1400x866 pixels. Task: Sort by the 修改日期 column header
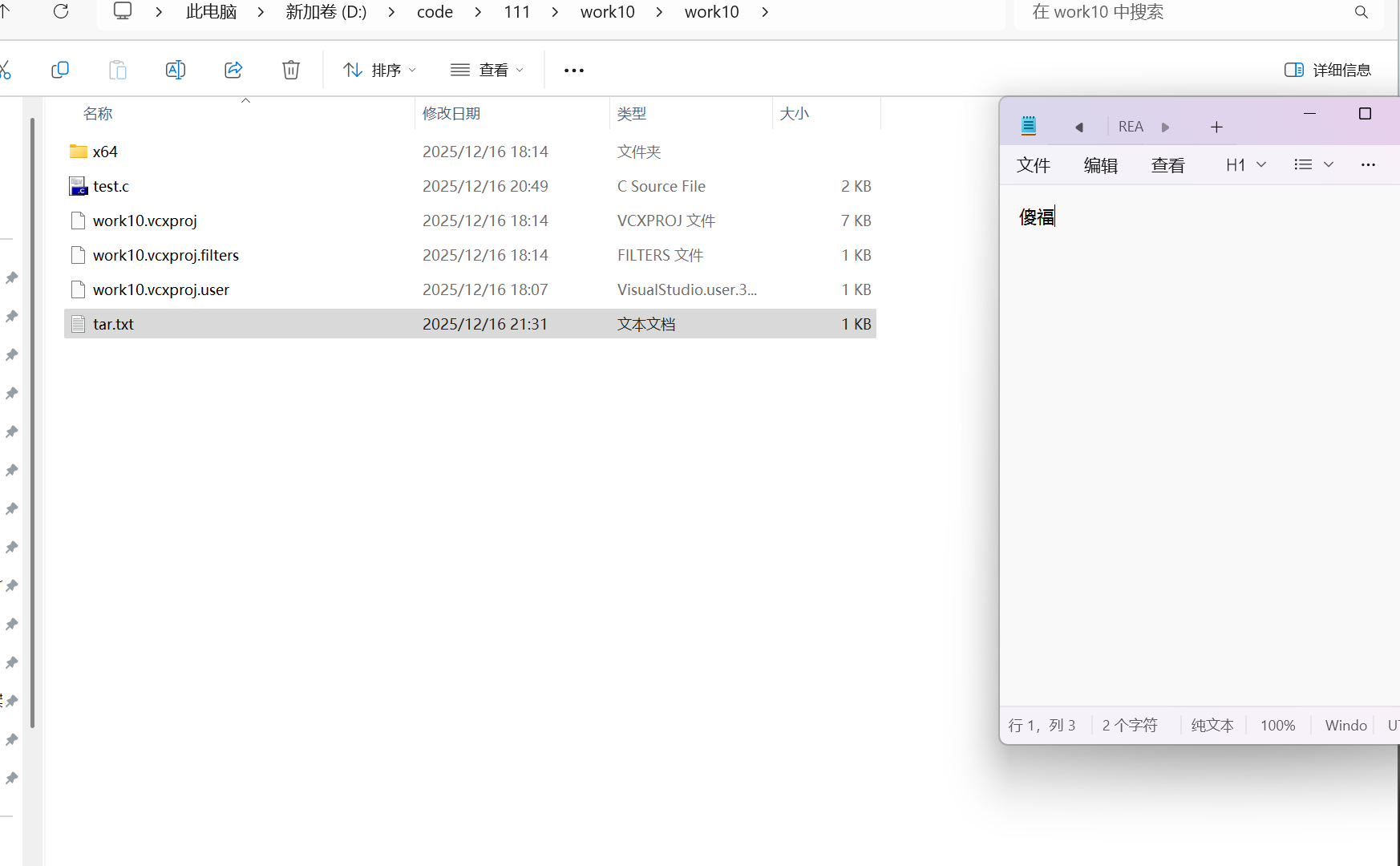[x=451, y=114]
